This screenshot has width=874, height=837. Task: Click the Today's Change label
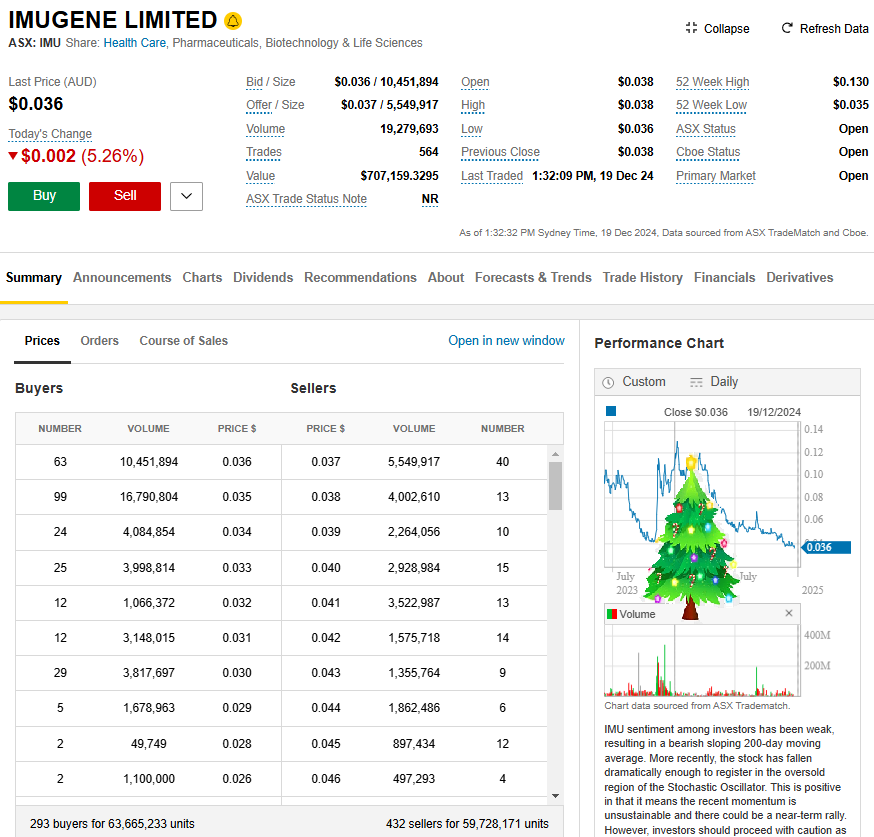(50, 134)
